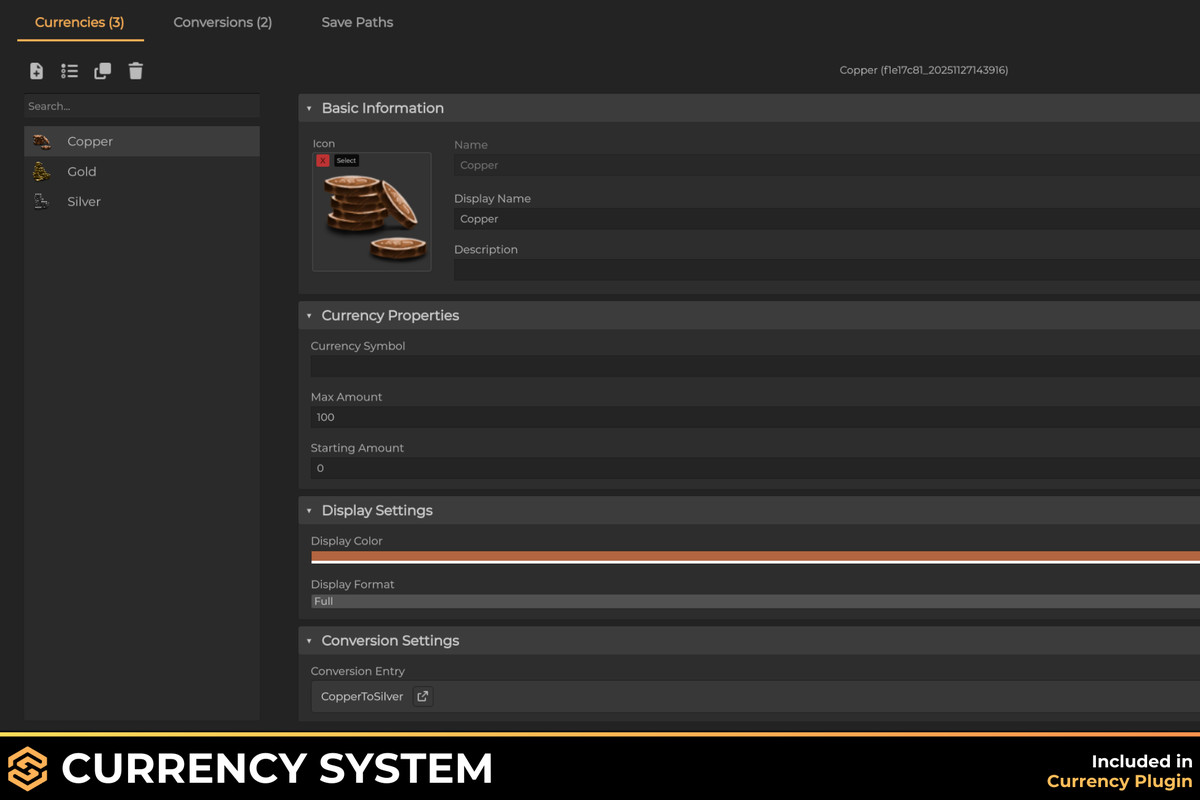Collapse the Currency Properties section
Screen dimensions: 1200x800
[310, 315]
